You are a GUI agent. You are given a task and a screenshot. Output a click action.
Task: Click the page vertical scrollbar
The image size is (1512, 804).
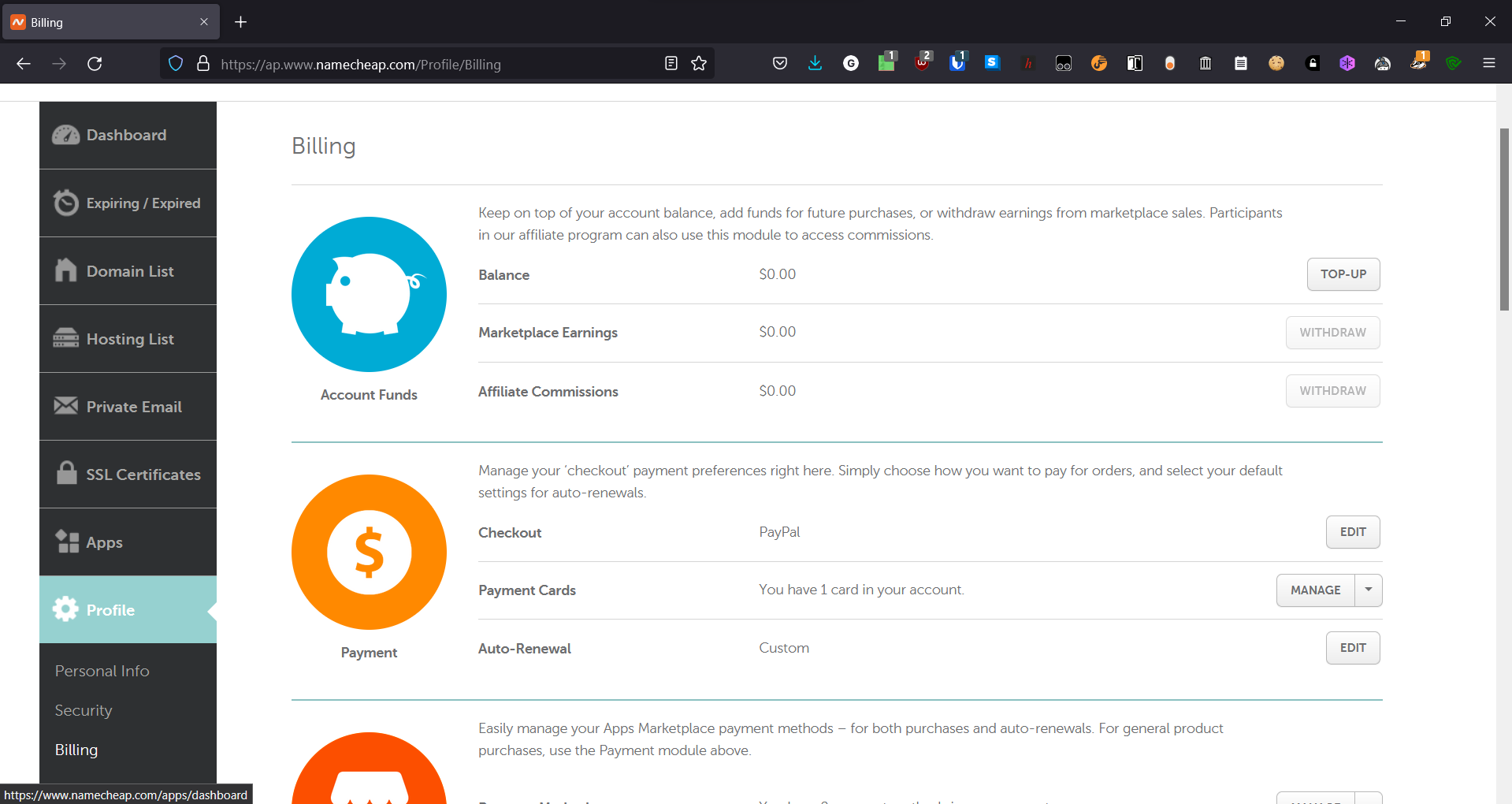pos(1504,219)
